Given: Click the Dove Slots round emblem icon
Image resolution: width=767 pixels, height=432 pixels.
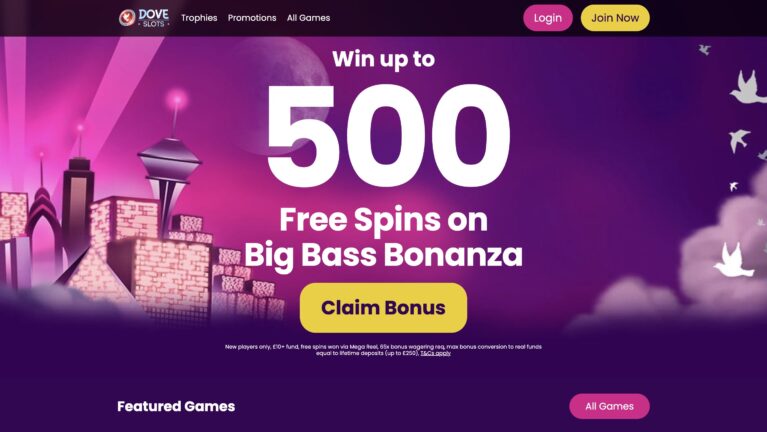Looking at the screenshot, I should pos(127,18).
